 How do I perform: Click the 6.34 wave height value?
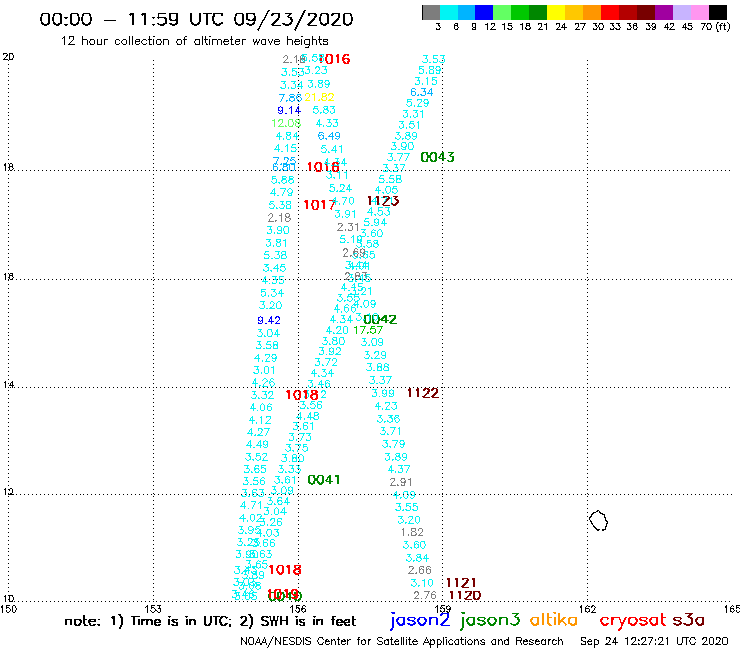(421, 92)
